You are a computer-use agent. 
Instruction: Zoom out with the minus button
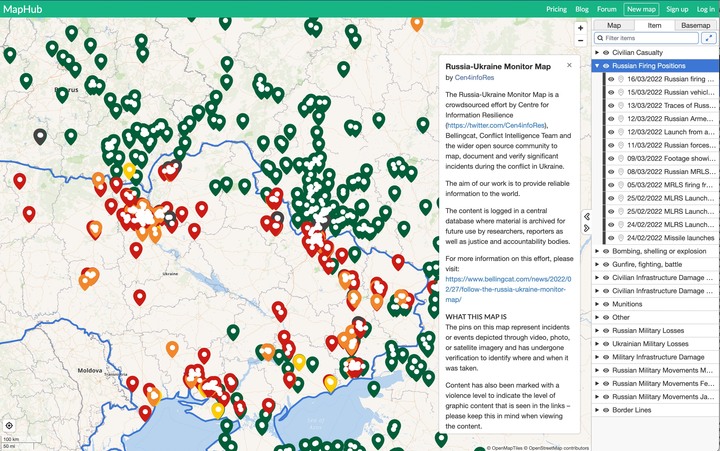[580, 40]
